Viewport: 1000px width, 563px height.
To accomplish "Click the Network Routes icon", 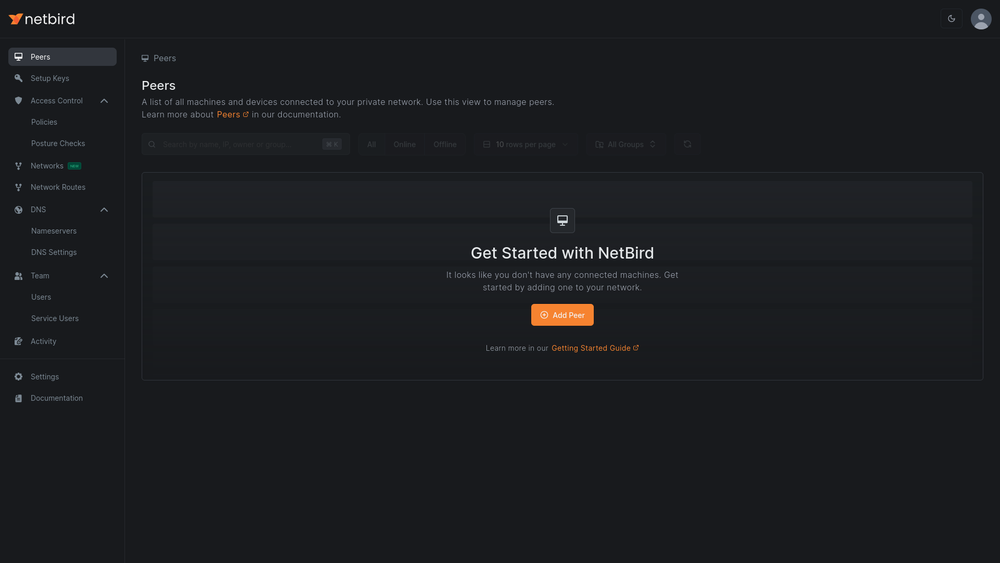I will tap(18, 187).
